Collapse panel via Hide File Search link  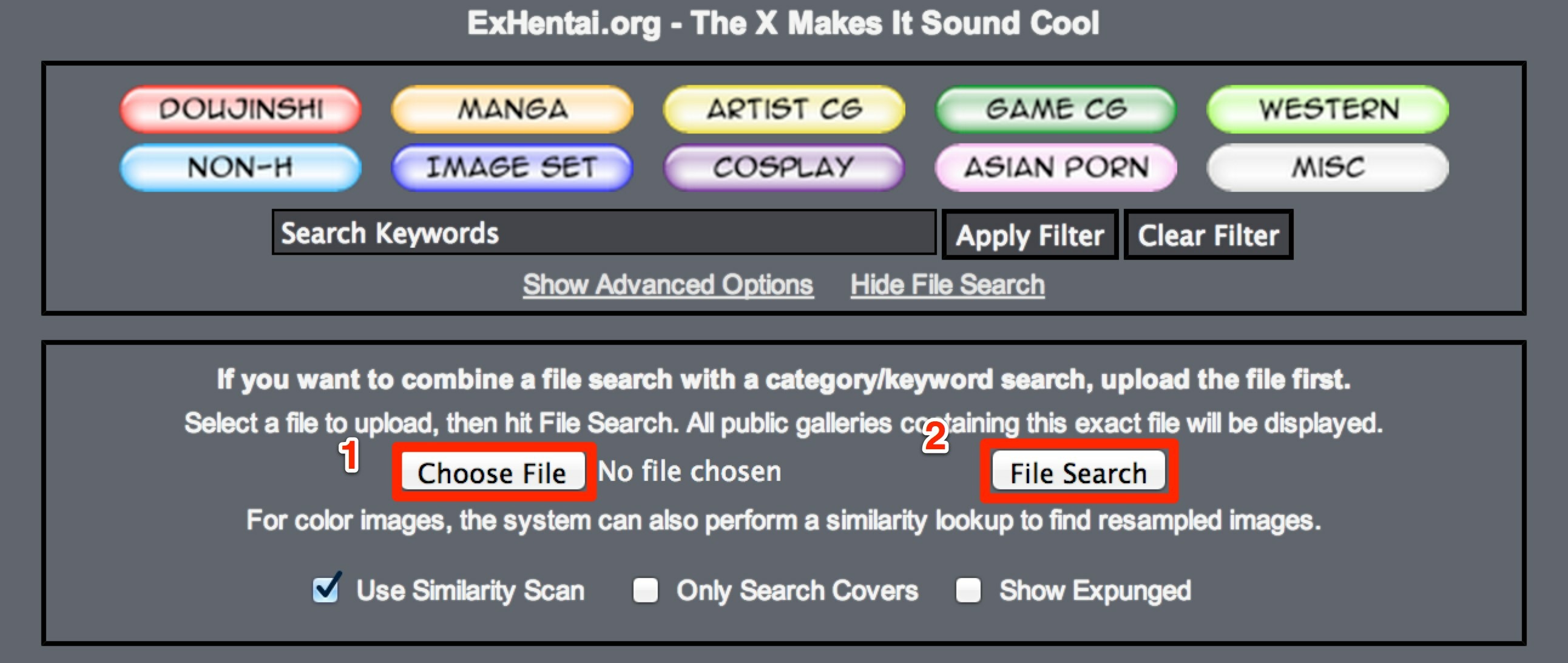tap(948, 285)
